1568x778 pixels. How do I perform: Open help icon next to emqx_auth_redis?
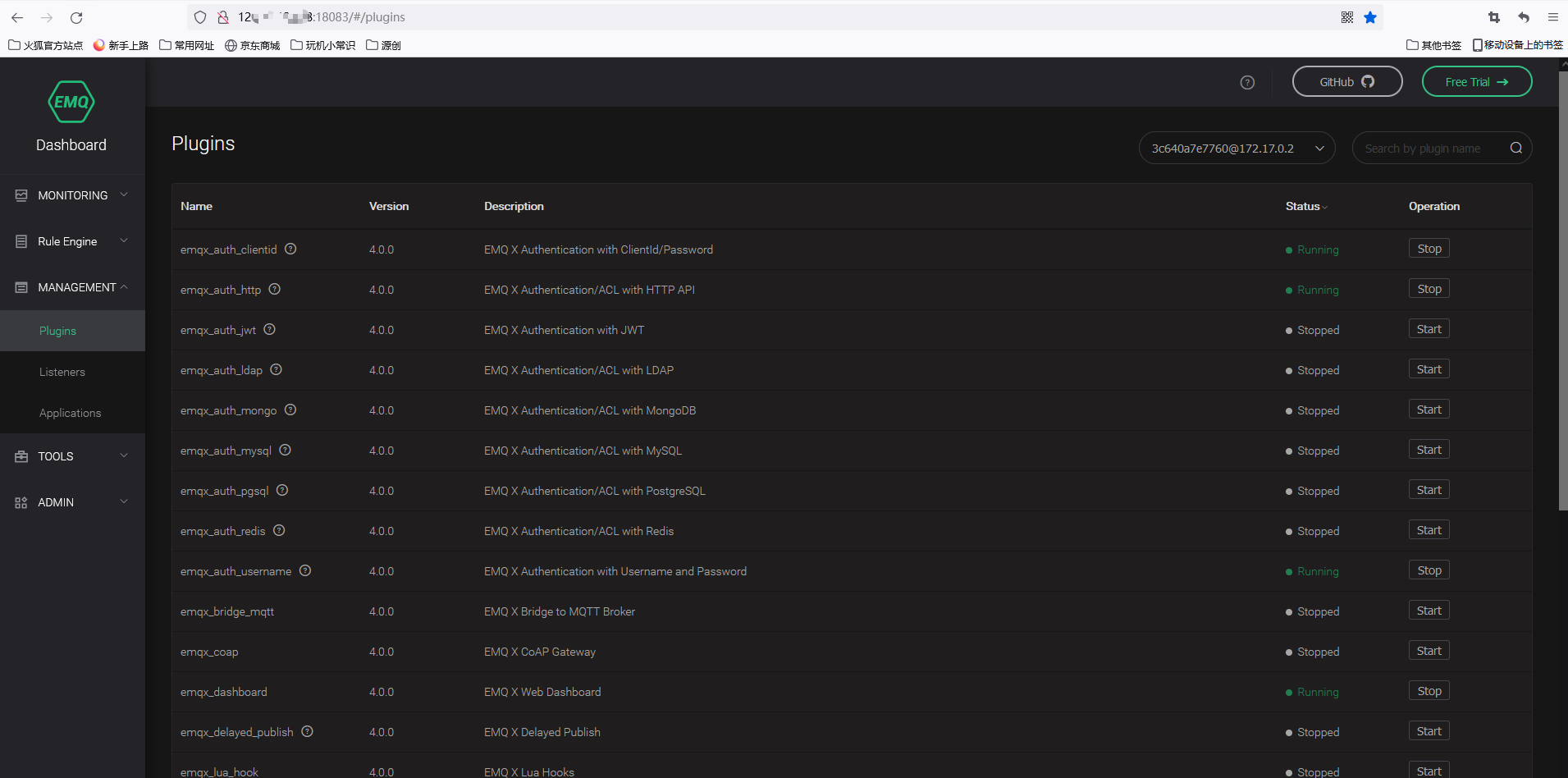click(x=279, y=530)
